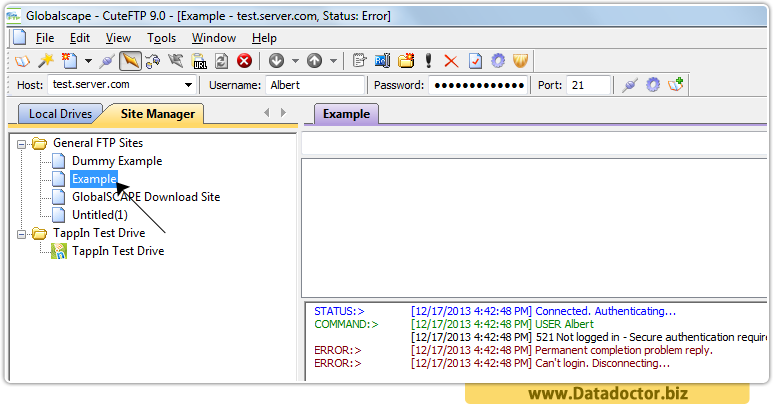This screenshot has height=404, width=773.
Task: Click the Password input field
Action: (478, 85)
